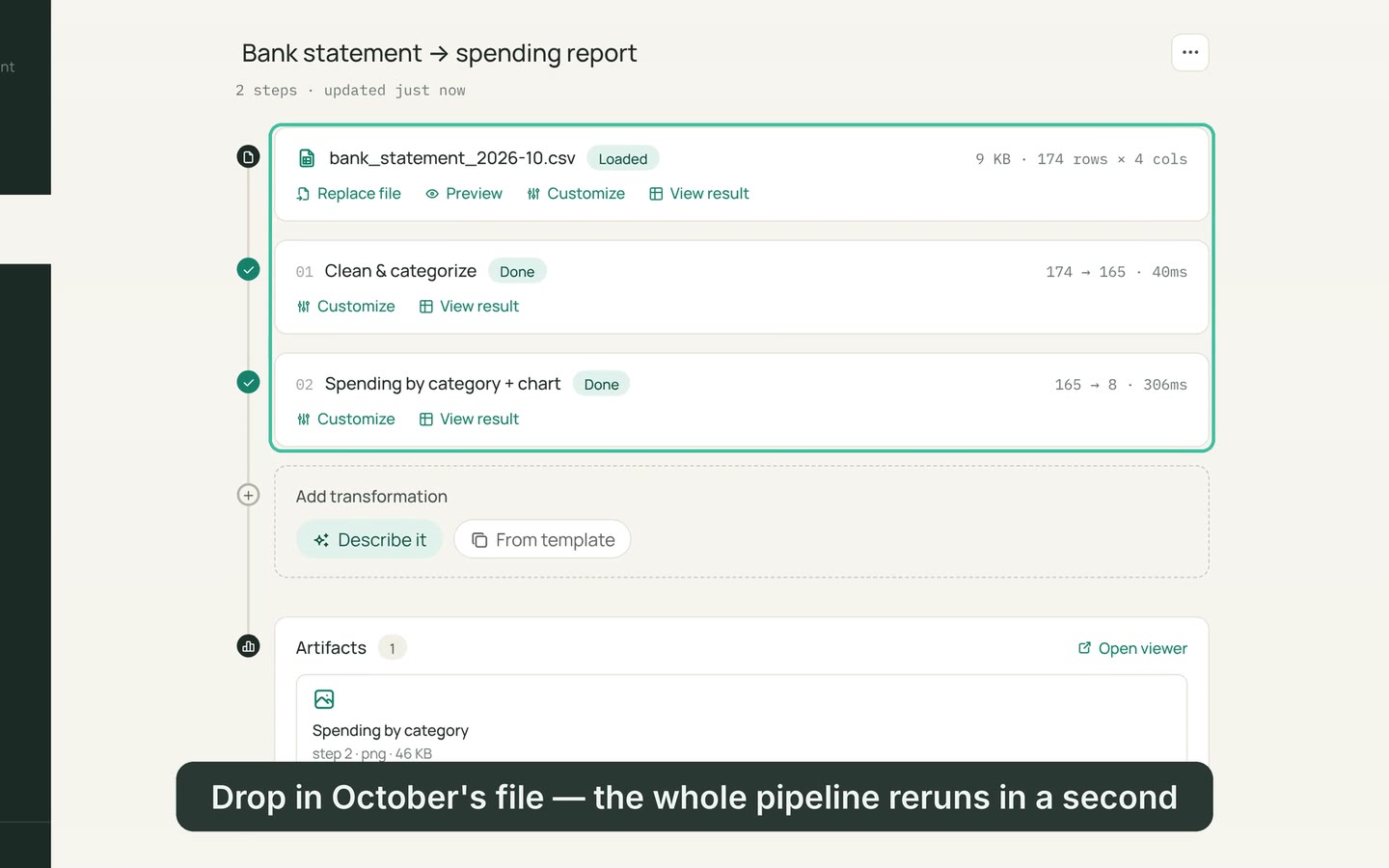Click the 'Add transformation' heading
1389x868 pixels.
click(x=371, y=497)
